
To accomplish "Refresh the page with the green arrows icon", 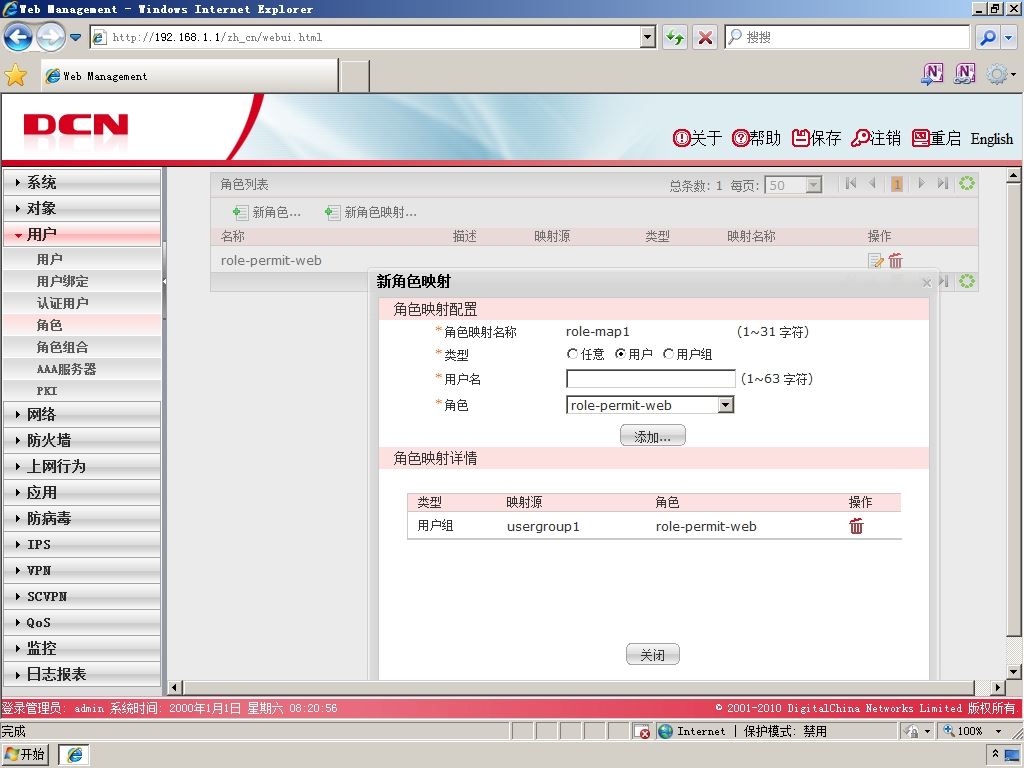I will (x=675, y=37).
